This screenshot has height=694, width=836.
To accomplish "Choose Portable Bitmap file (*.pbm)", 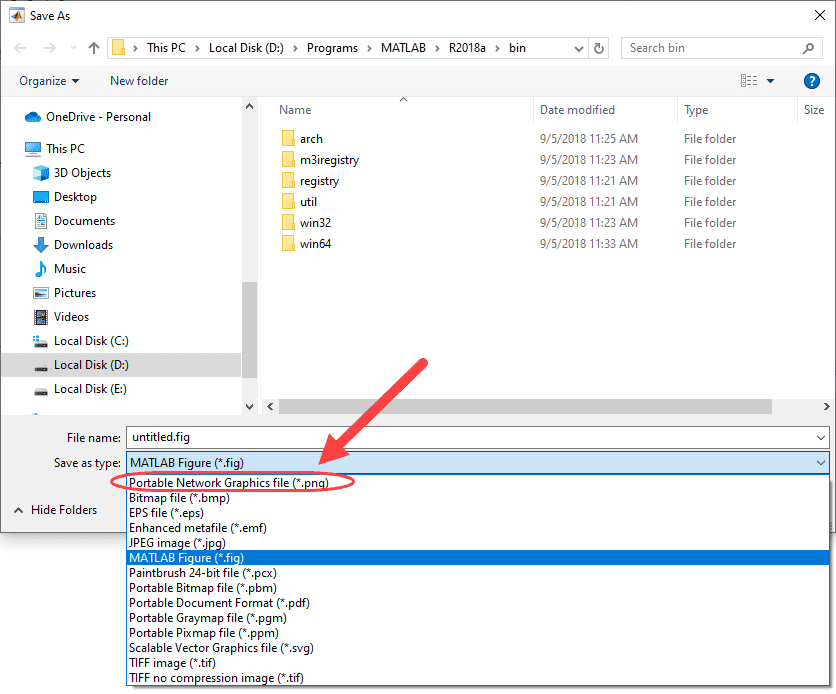I will coord(478,588).
